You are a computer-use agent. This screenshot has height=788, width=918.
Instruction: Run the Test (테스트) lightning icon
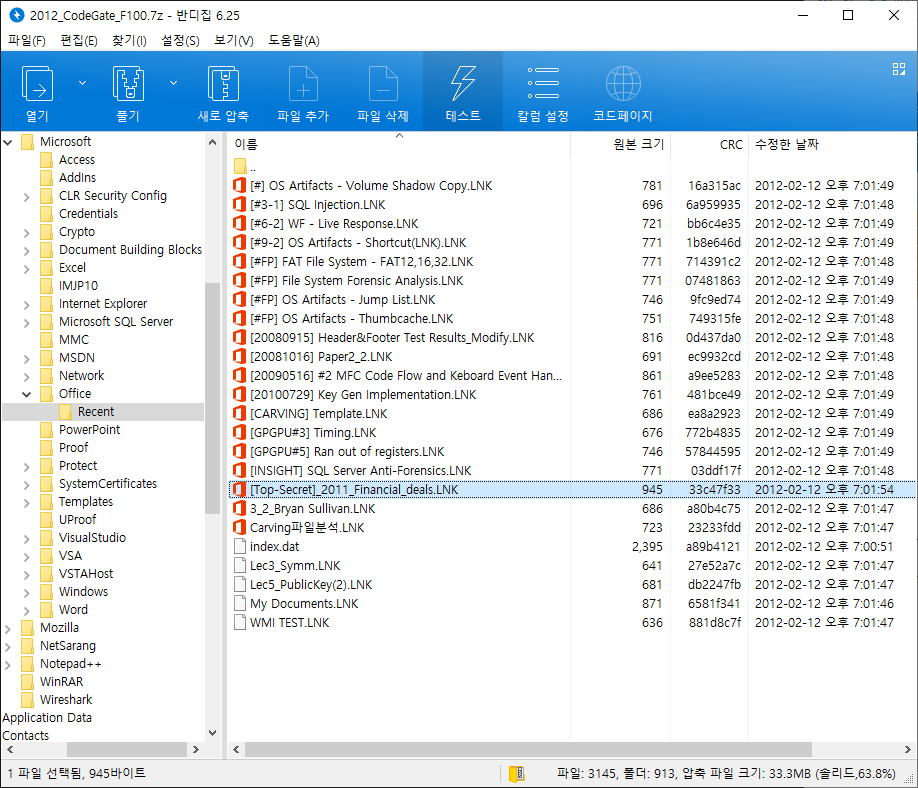(463, 83)
